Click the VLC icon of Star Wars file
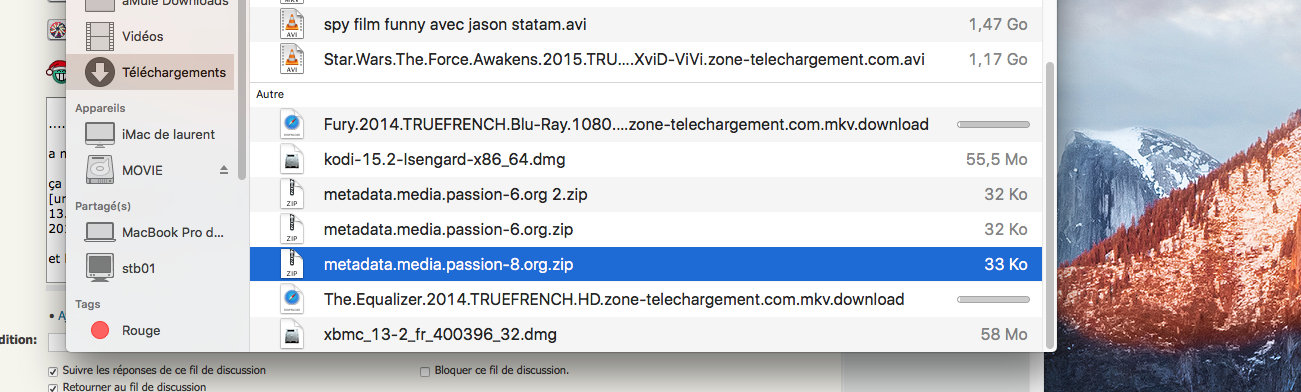Screen dimensions: 1301x392 point(291,59)
